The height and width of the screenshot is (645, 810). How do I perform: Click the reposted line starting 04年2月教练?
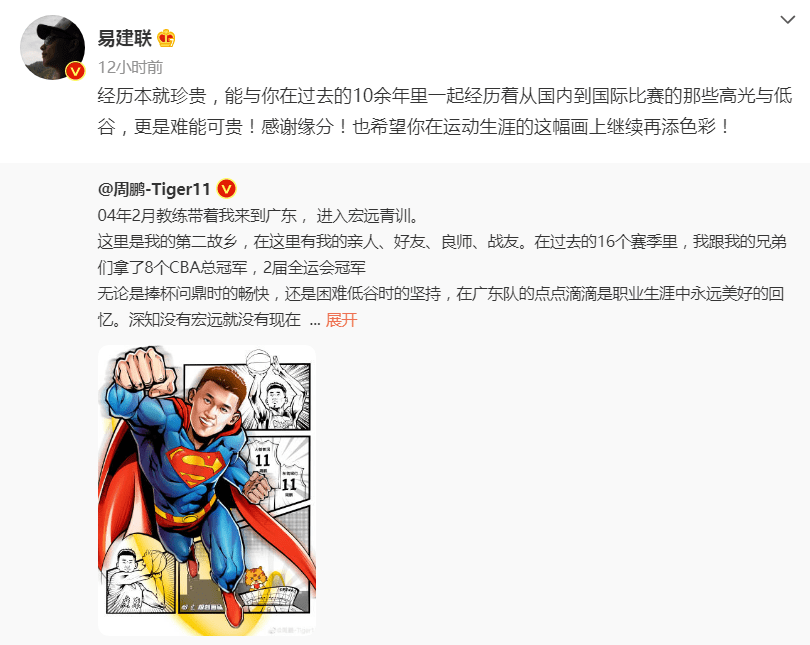[x=258, y=215]
